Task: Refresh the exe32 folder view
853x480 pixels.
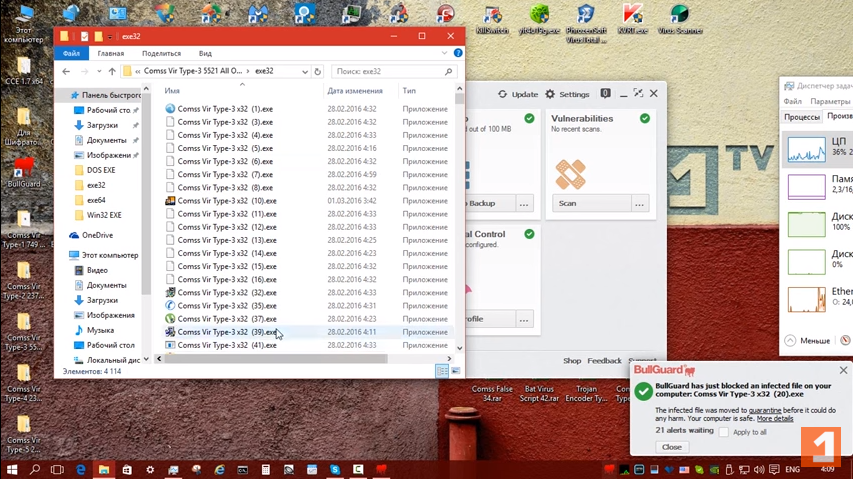Action: [318, 71]
